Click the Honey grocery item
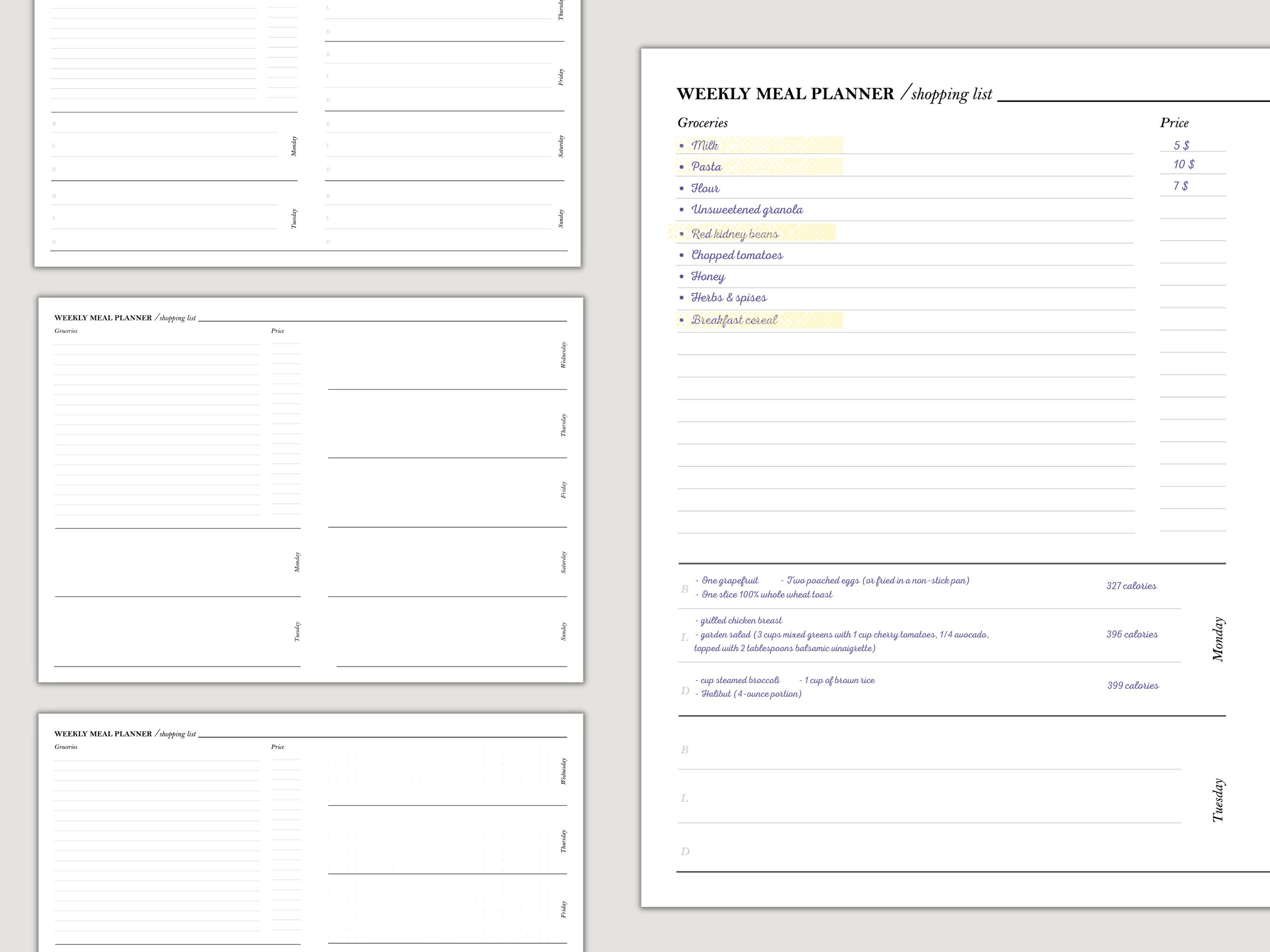1270x952 pixels. pyautogui.click(x=708, y=276)
